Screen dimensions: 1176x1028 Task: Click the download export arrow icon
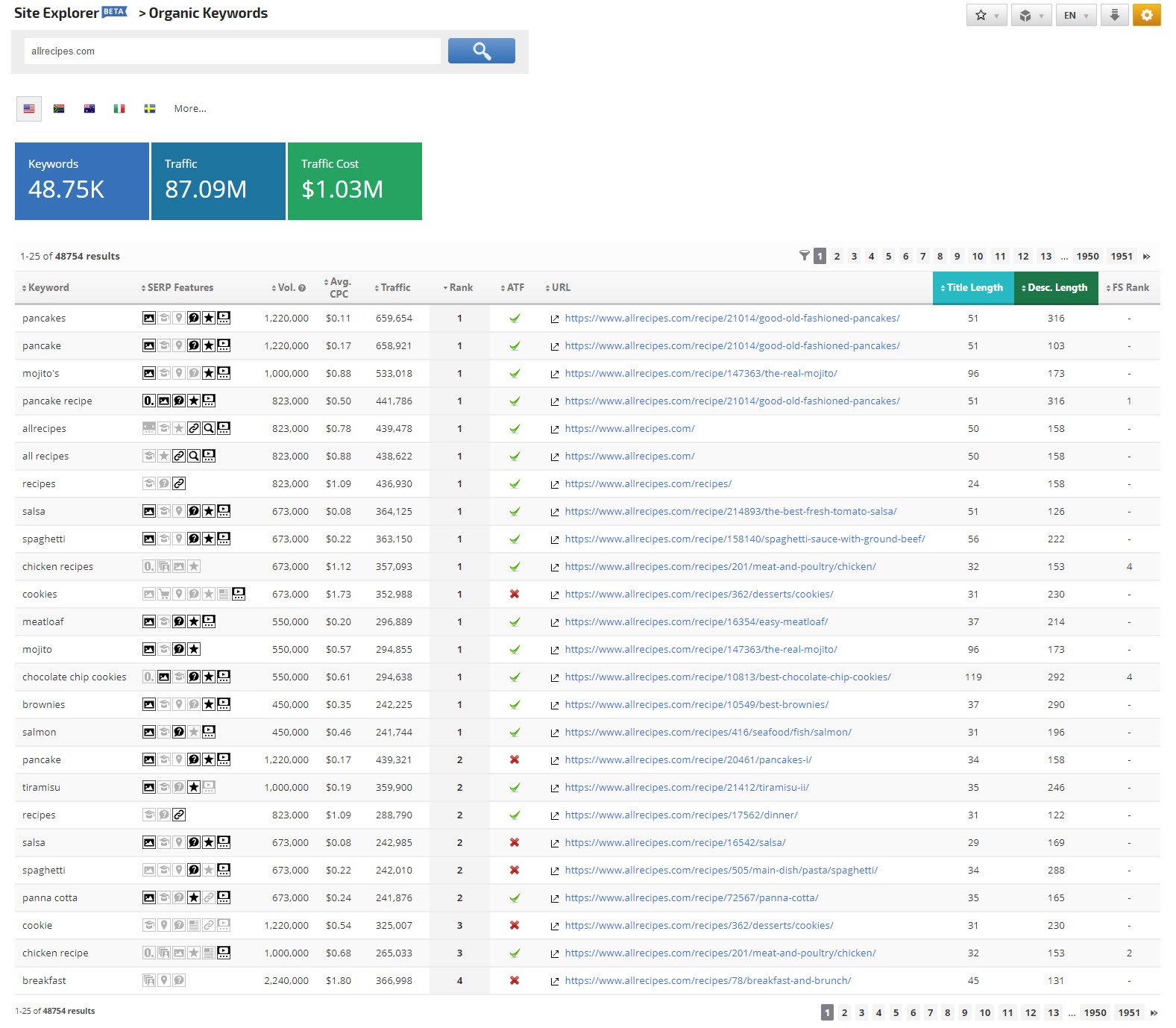(1114, 15)
